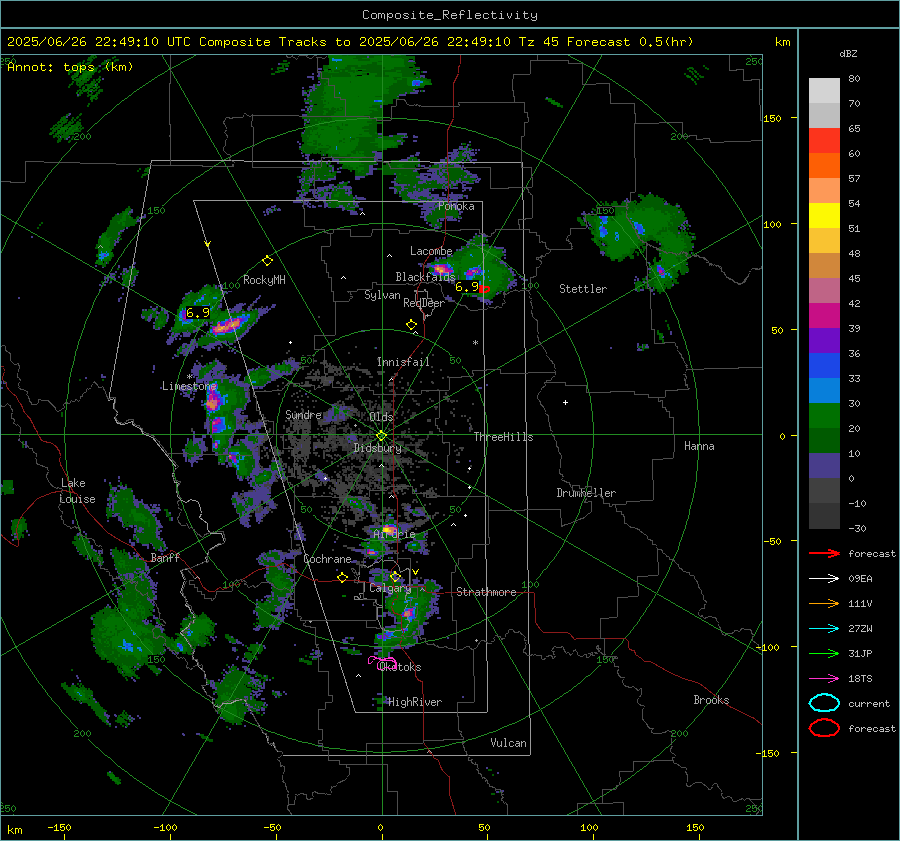This screenshot has height=841, width=900.
Task: Click the Brooks label
Action: [711, 700]
